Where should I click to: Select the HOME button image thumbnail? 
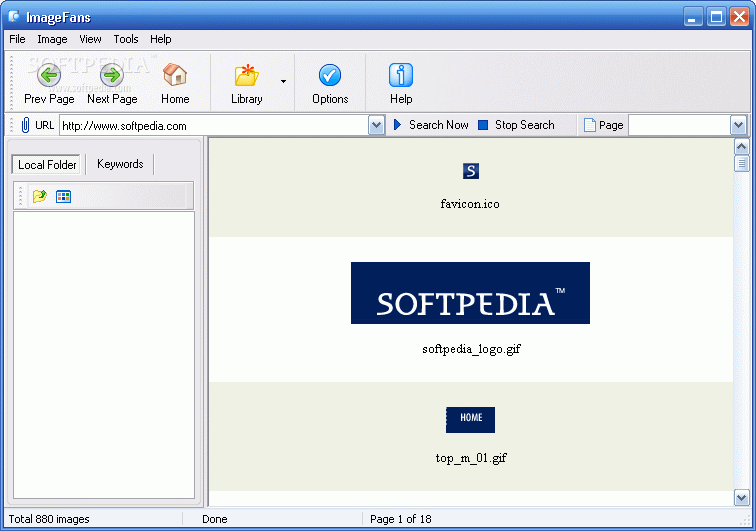[470, 420]
